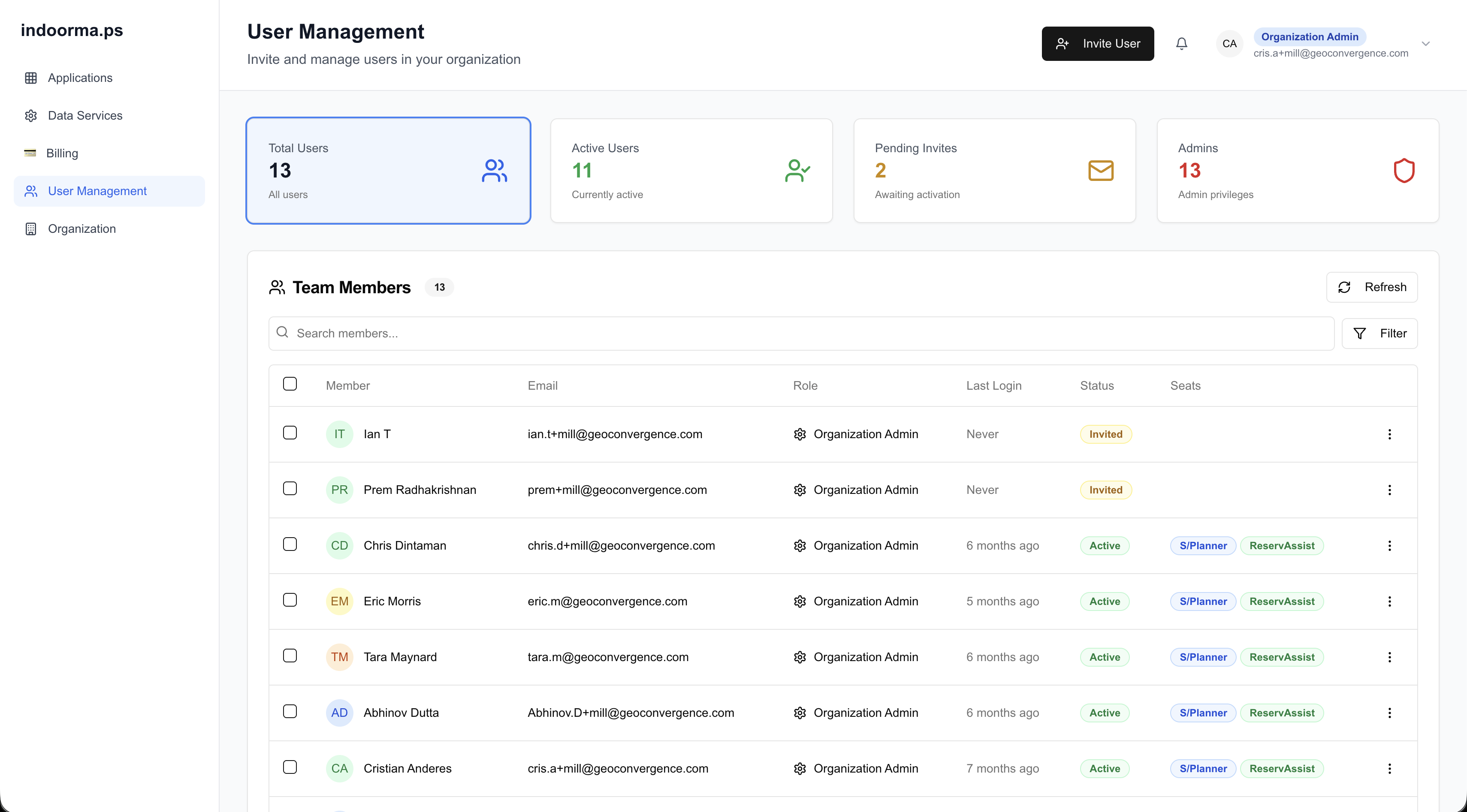Click the AD avatar of Abhinov Dutta
This screenshot has width=1467, height=812.
[339, 713]
